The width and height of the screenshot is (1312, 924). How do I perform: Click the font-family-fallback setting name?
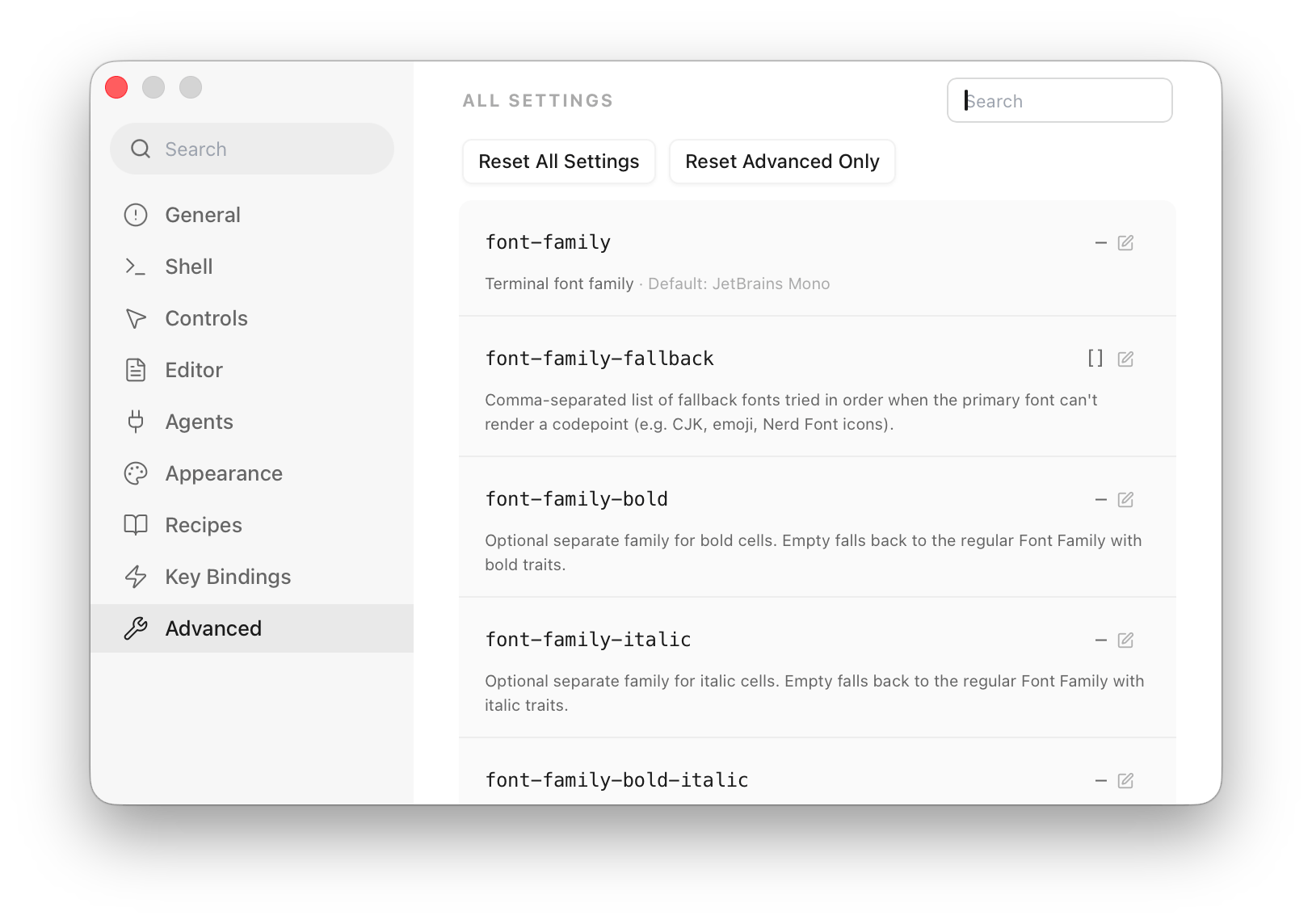point(599,359)
